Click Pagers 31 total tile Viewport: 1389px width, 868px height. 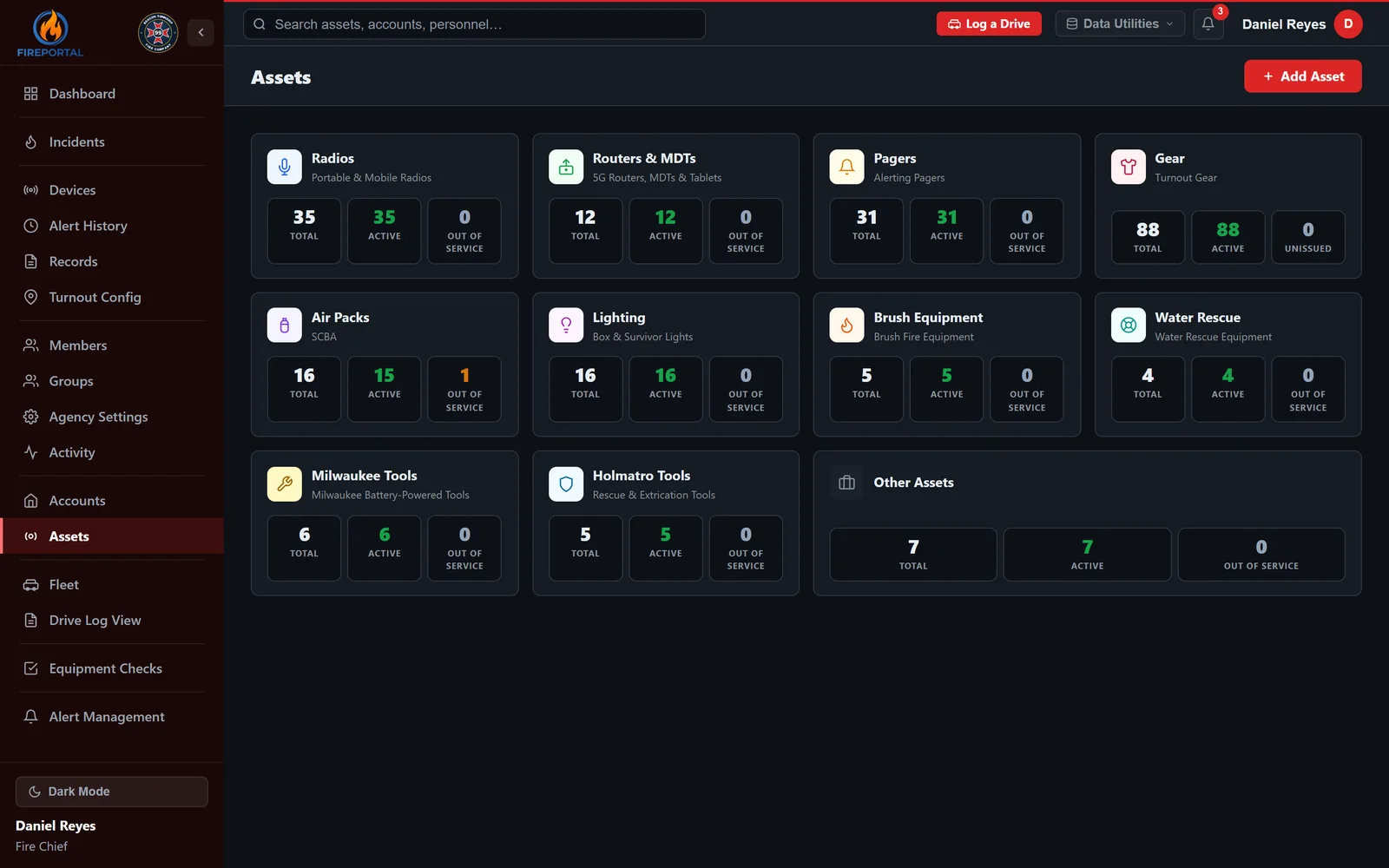[x=866, y=231]
